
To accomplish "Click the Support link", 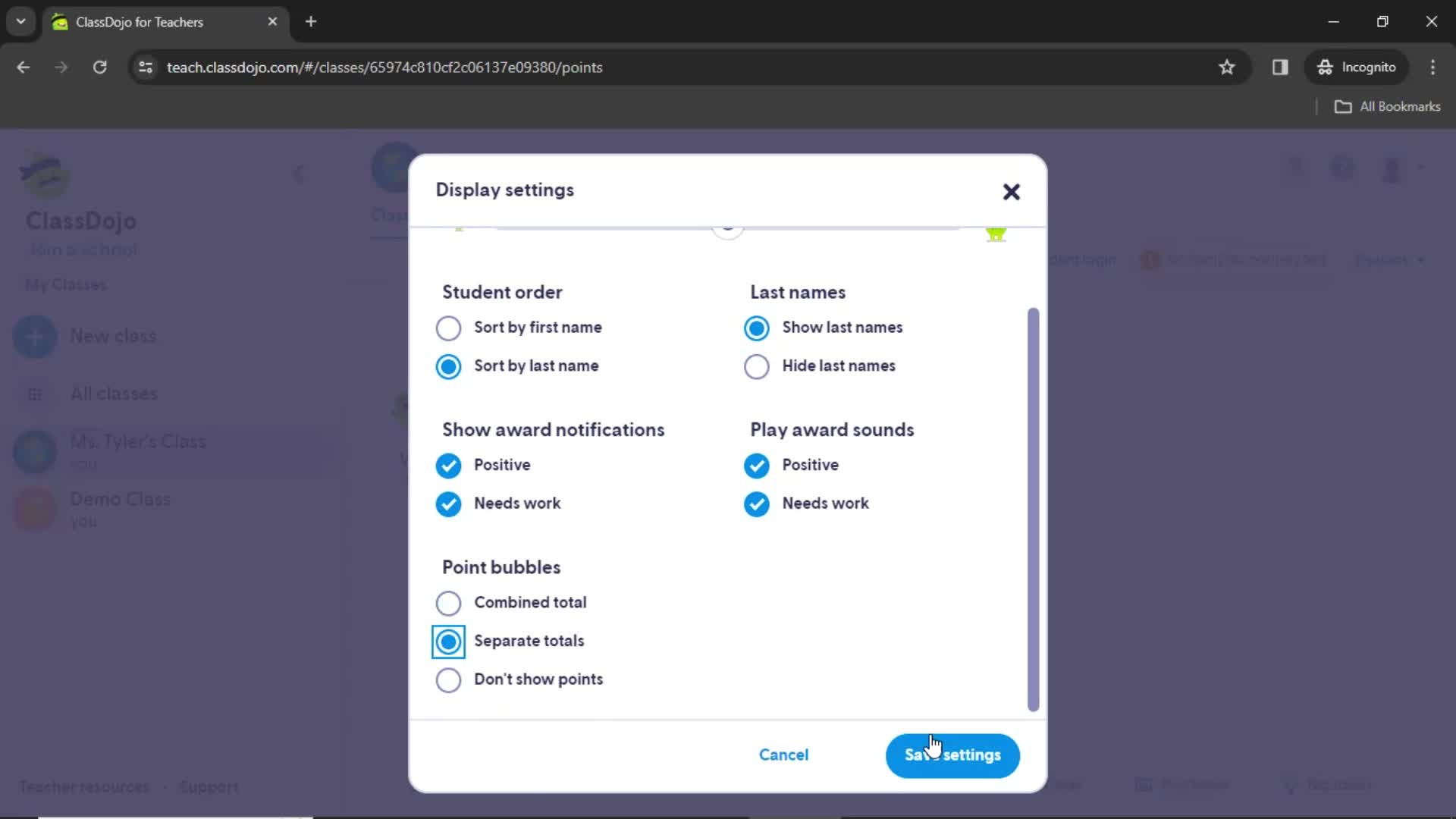I will pos(209,787).
